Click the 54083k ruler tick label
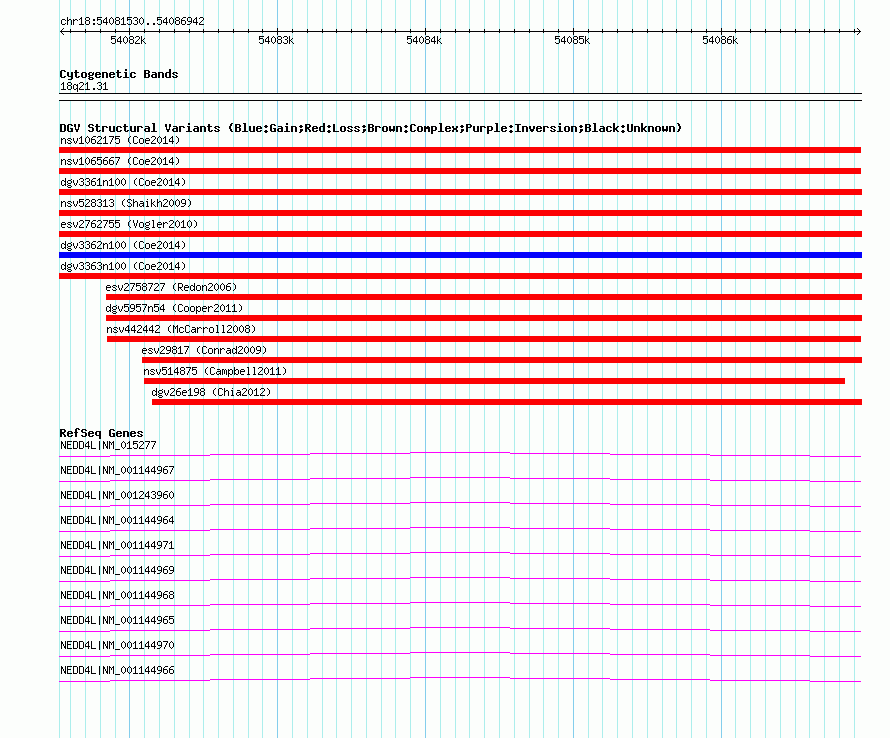 click(x=276, y=40)
